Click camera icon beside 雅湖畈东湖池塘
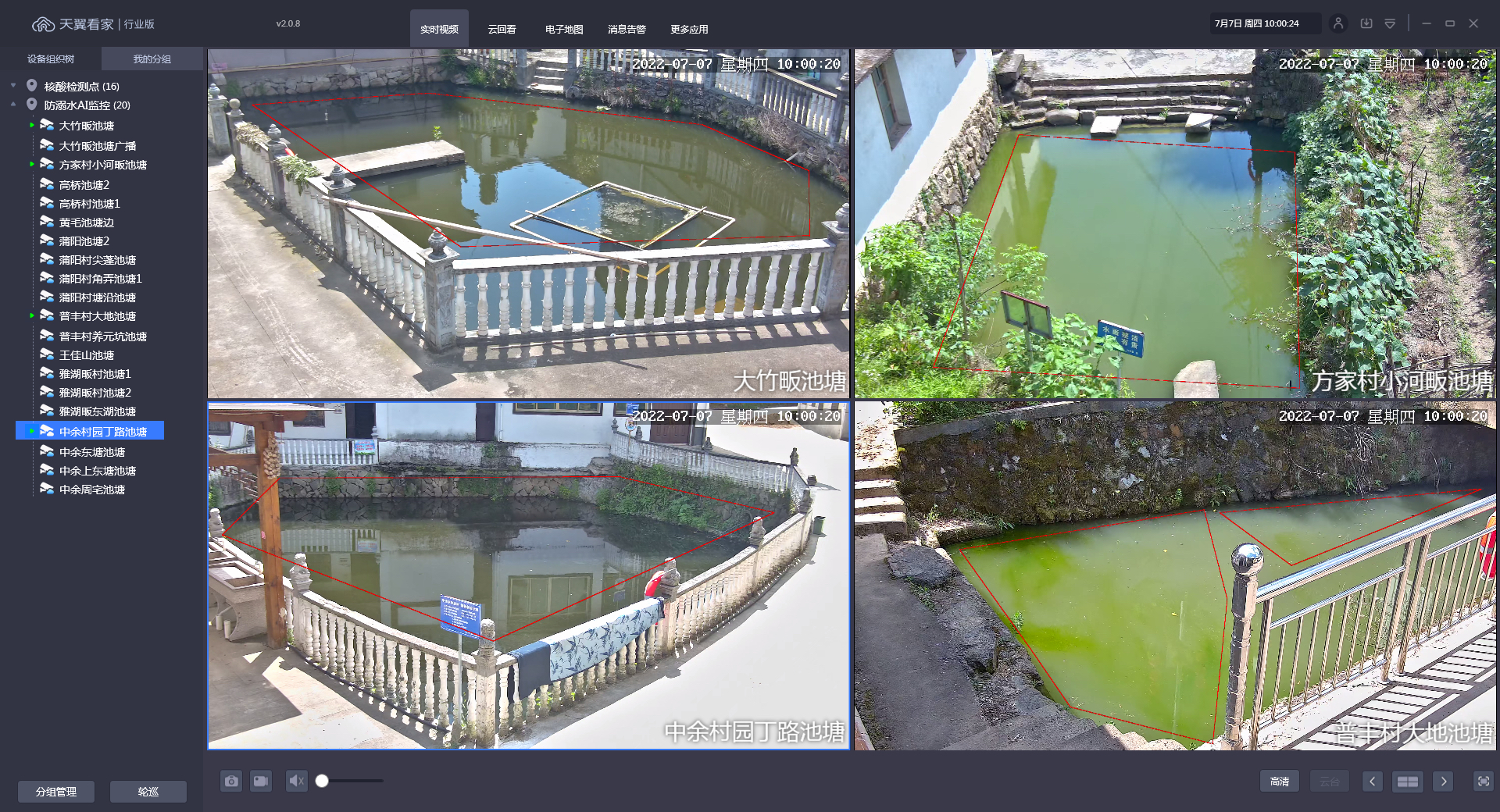This screenshot has width=1500, height=812. pos(47,411)
